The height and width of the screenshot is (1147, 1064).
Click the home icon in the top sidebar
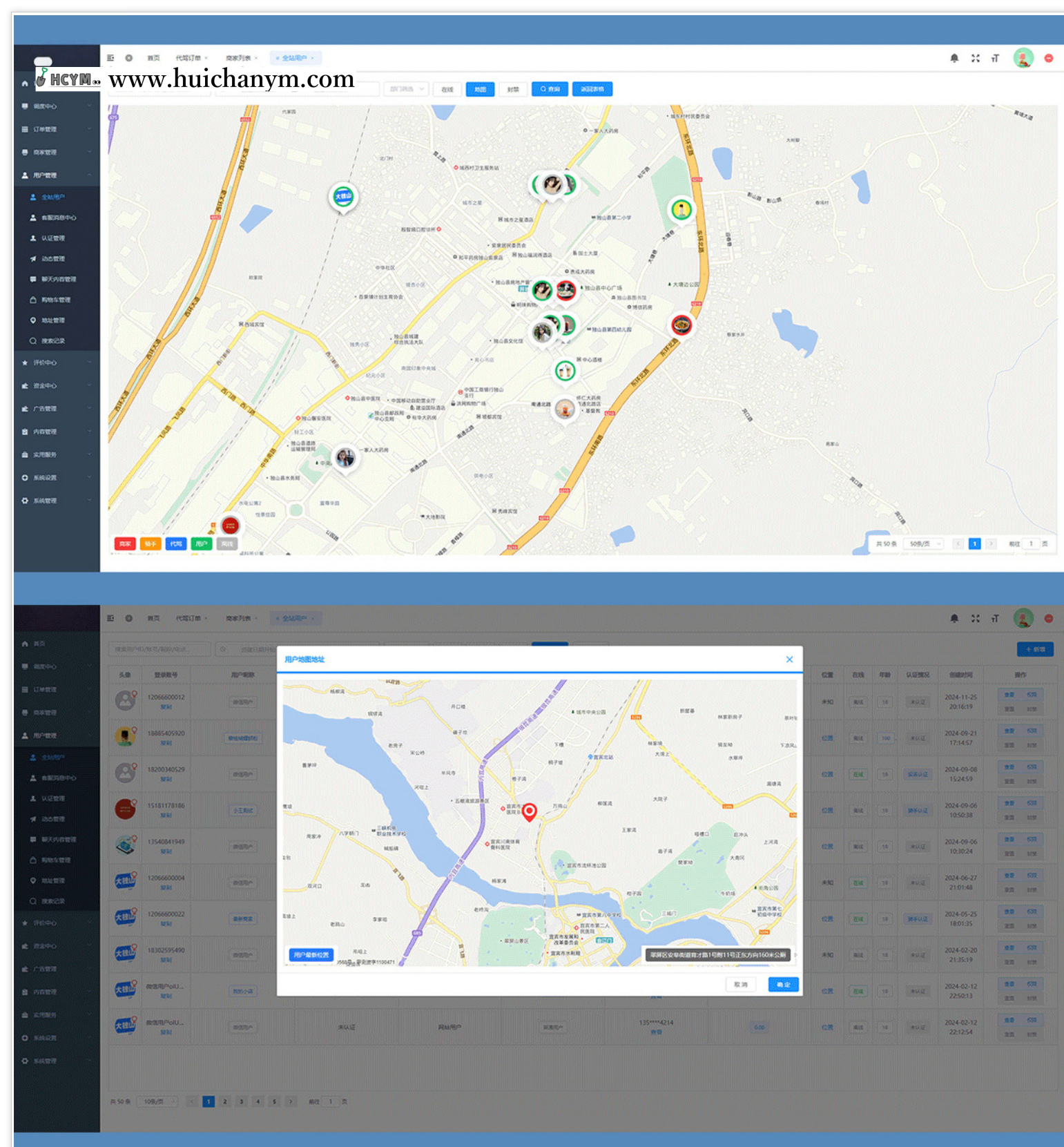[x=25, y=83]
